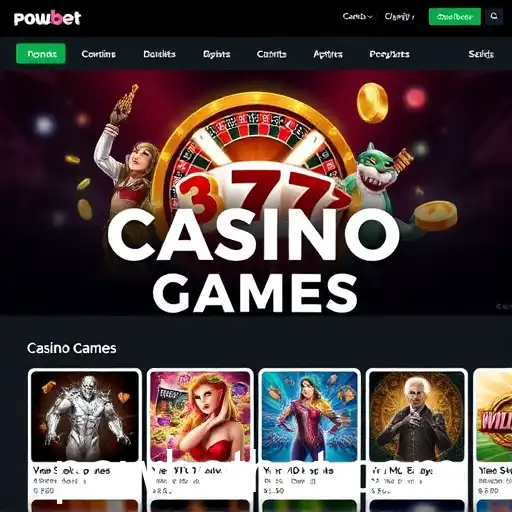
Task: Open the second navigation tab beside green tab
Action: tap(99, 54)
